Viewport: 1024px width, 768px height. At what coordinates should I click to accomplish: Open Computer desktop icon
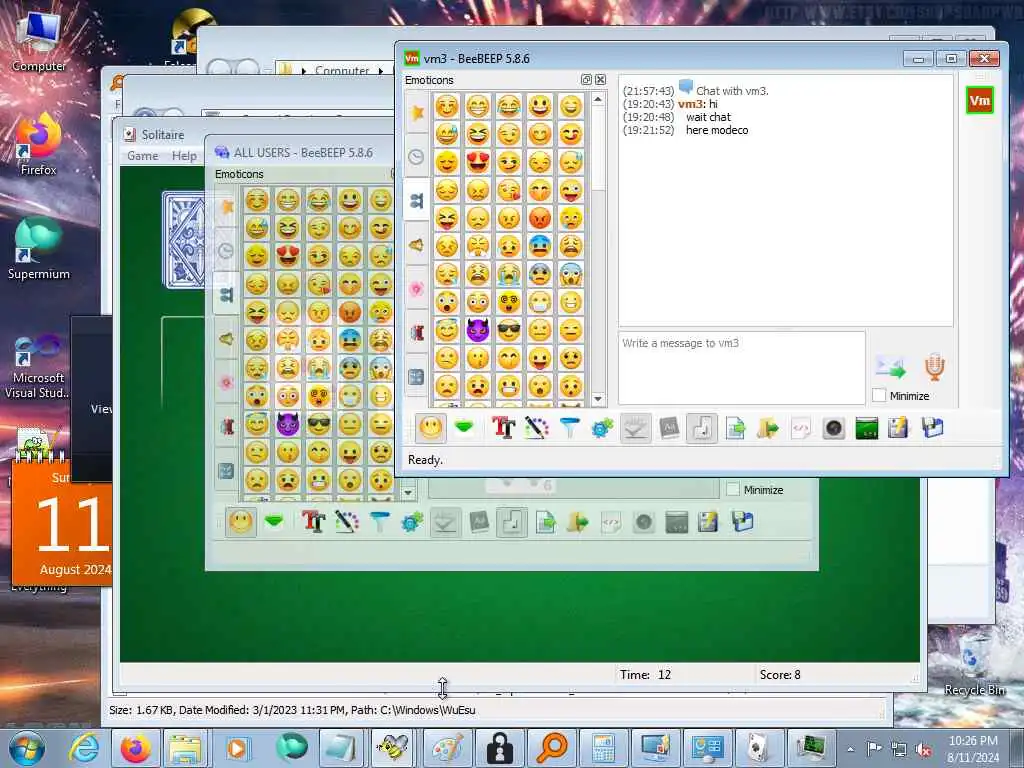pos(39,41)
